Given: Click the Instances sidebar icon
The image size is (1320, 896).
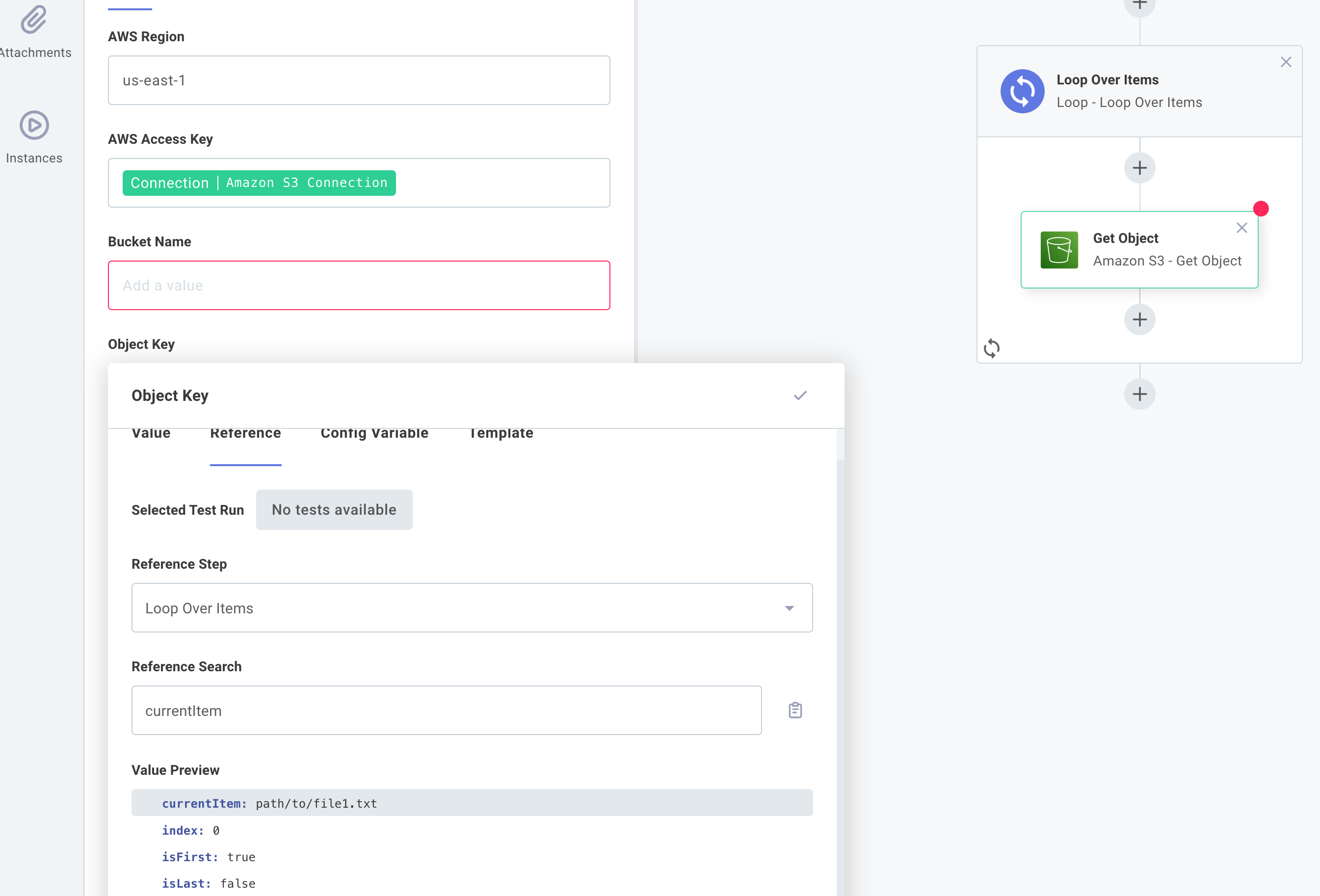Looking at the screenshot, I should coord(33,125).
